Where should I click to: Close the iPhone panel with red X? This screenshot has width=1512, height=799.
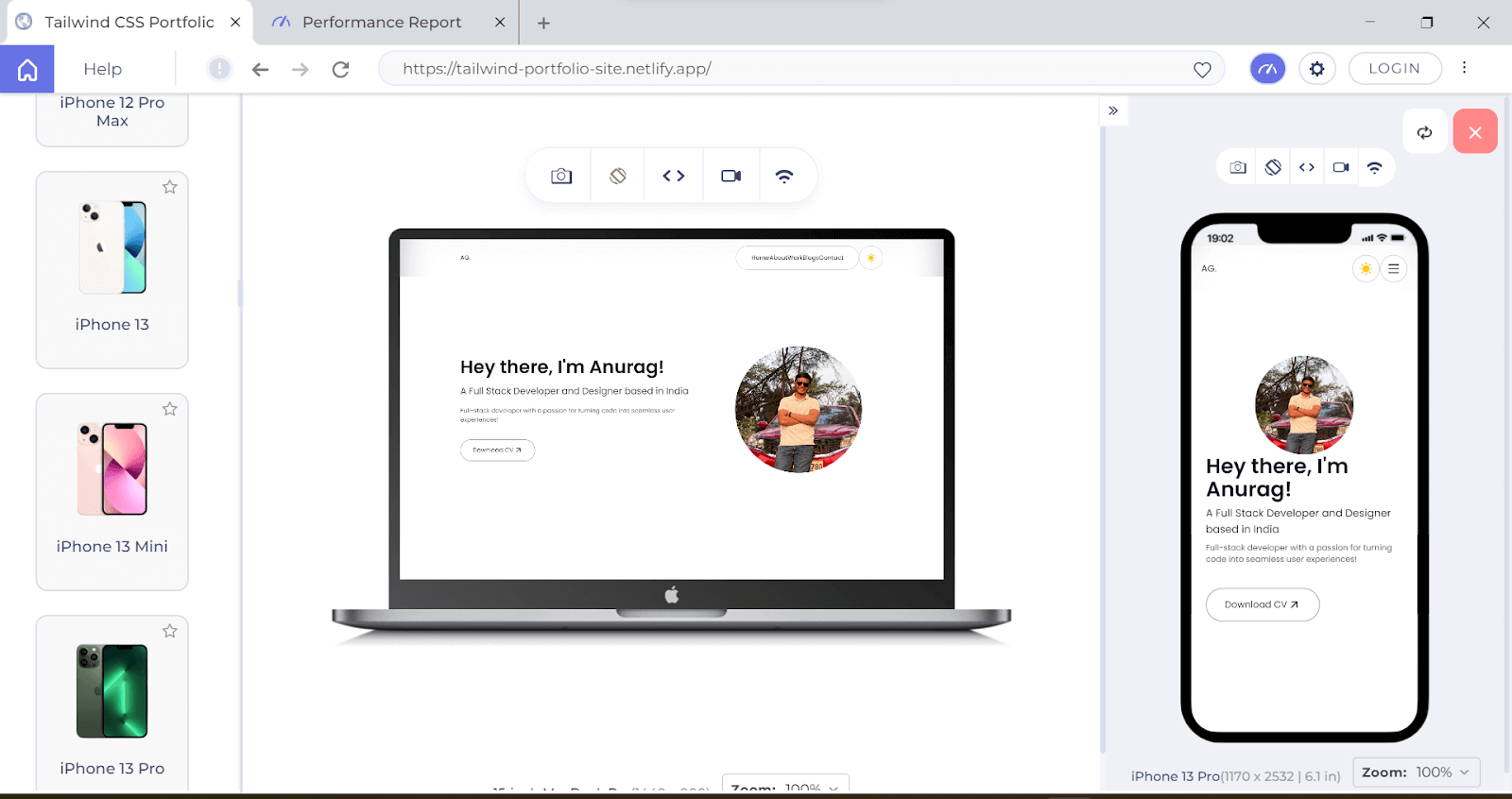coord(1475,131)
